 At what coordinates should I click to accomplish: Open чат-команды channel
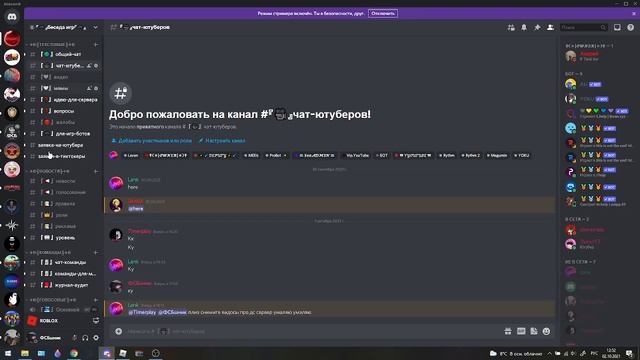pyautogui.click(x=64, y=262)
